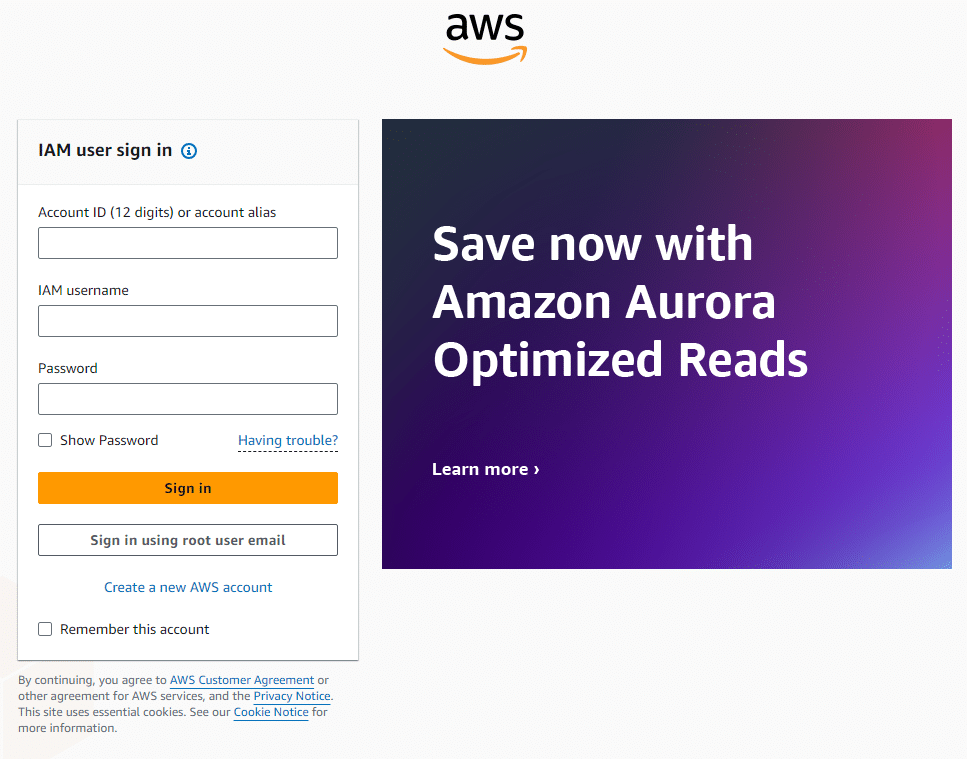
Task: Visit the Privacy Notice link
Action: pyautogui.click(x=292, y=696)
